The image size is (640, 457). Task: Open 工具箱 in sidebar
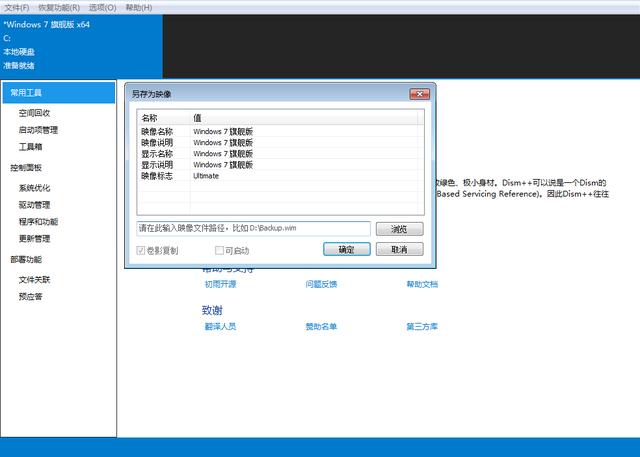pyautogui.click(x=30, y=146)
